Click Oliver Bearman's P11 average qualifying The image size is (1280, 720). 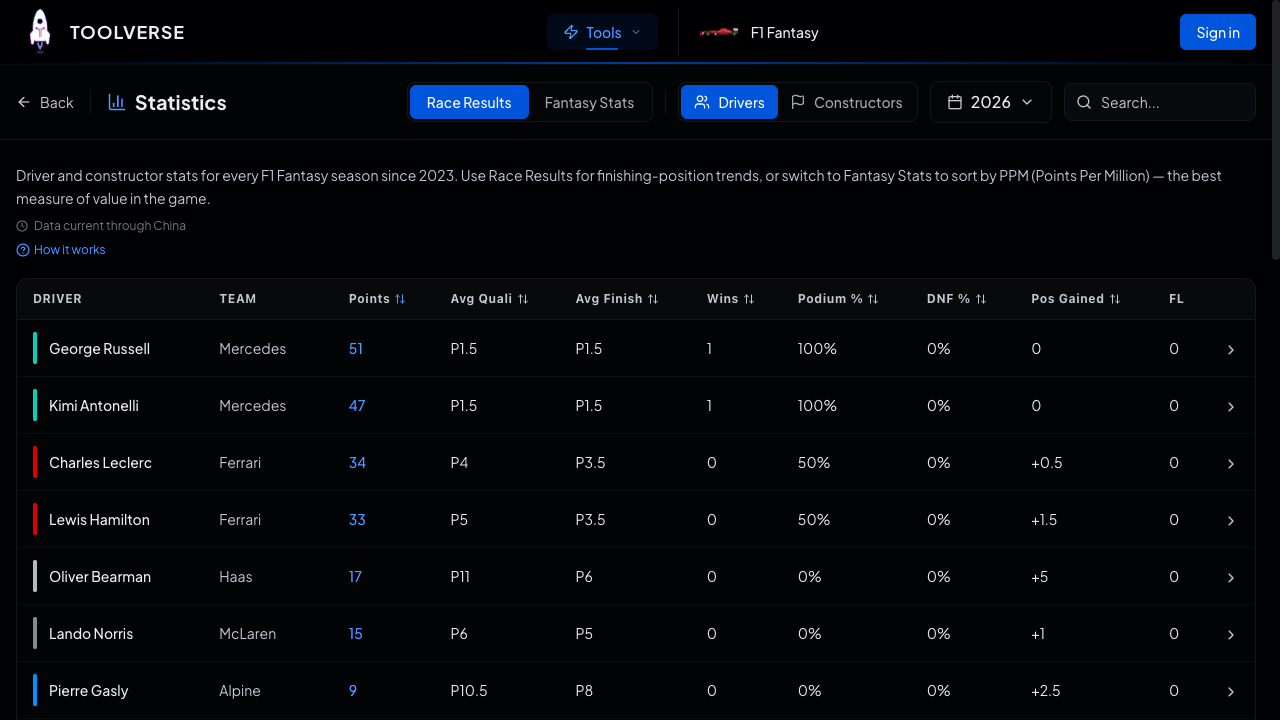(459, 577)
